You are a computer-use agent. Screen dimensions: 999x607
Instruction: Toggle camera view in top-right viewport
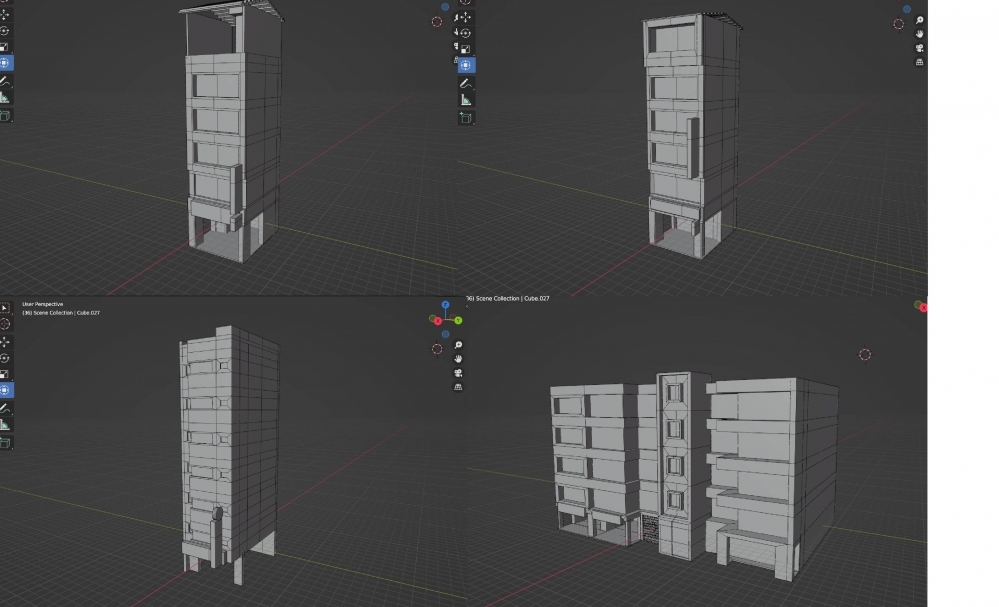[919, 48]
